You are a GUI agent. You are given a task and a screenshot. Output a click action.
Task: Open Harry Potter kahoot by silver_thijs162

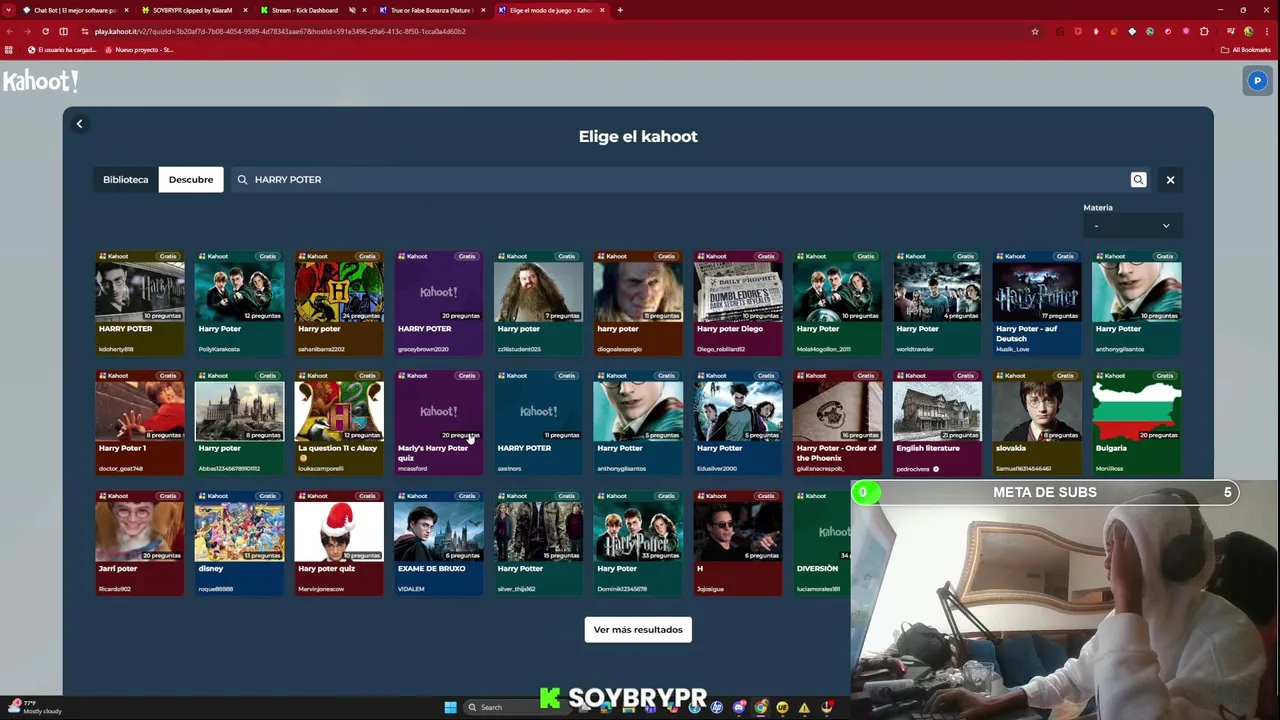pos(538,543)
